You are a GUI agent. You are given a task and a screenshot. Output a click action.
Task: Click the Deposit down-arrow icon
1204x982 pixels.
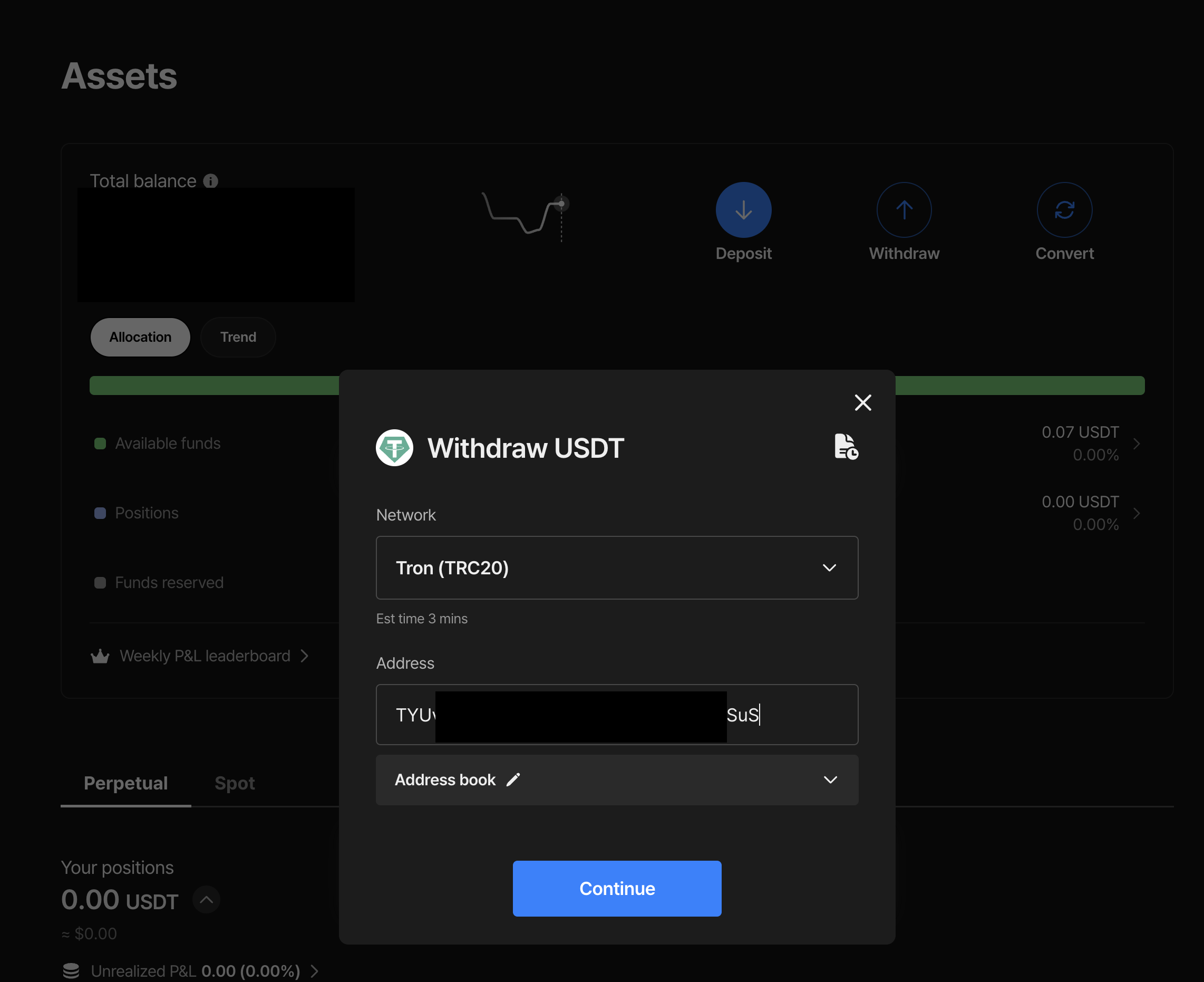pos(743,210)
